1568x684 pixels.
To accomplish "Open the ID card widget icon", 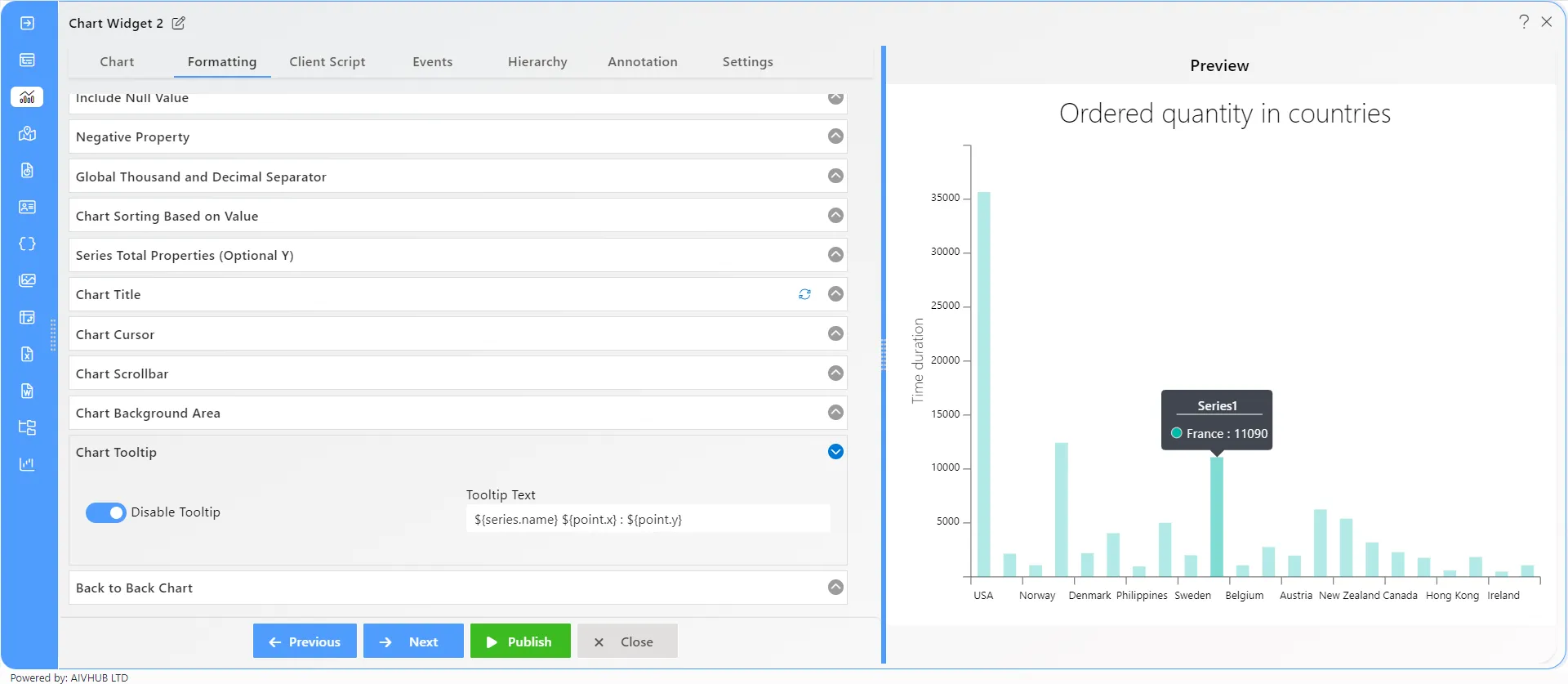I will (x=27, y=207).
